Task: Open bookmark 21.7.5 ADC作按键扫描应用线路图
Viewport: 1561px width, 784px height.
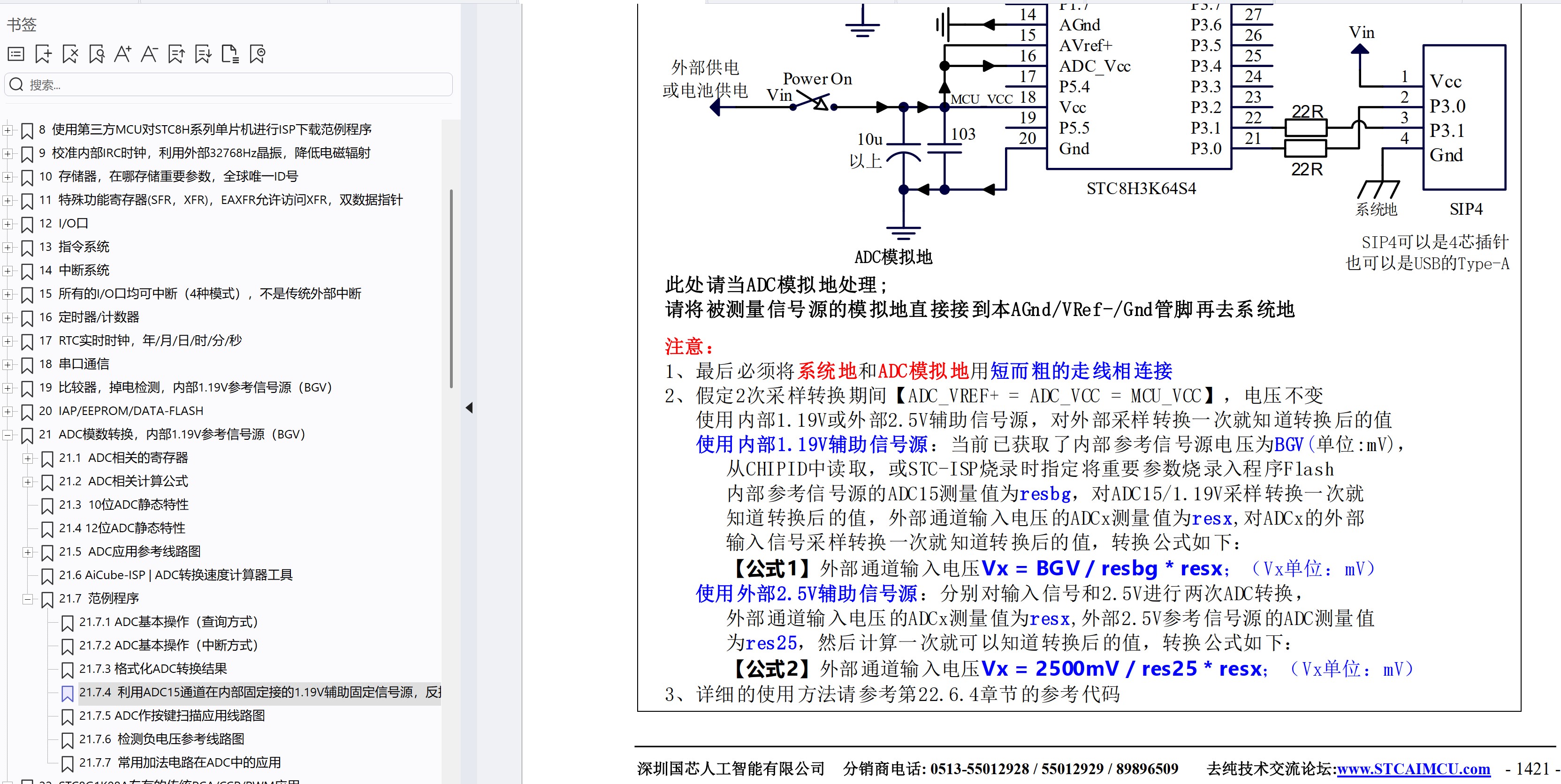Action: pyautogui.click(x=172, y=716)
